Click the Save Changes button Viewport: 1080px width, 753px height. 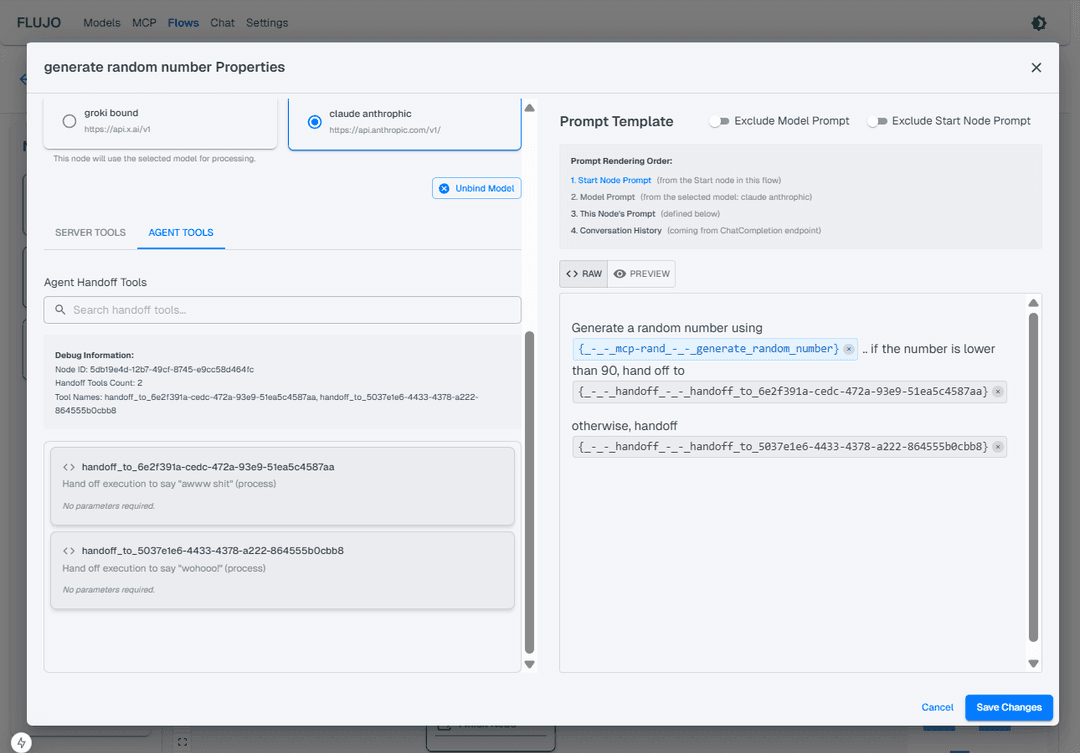1009,708
